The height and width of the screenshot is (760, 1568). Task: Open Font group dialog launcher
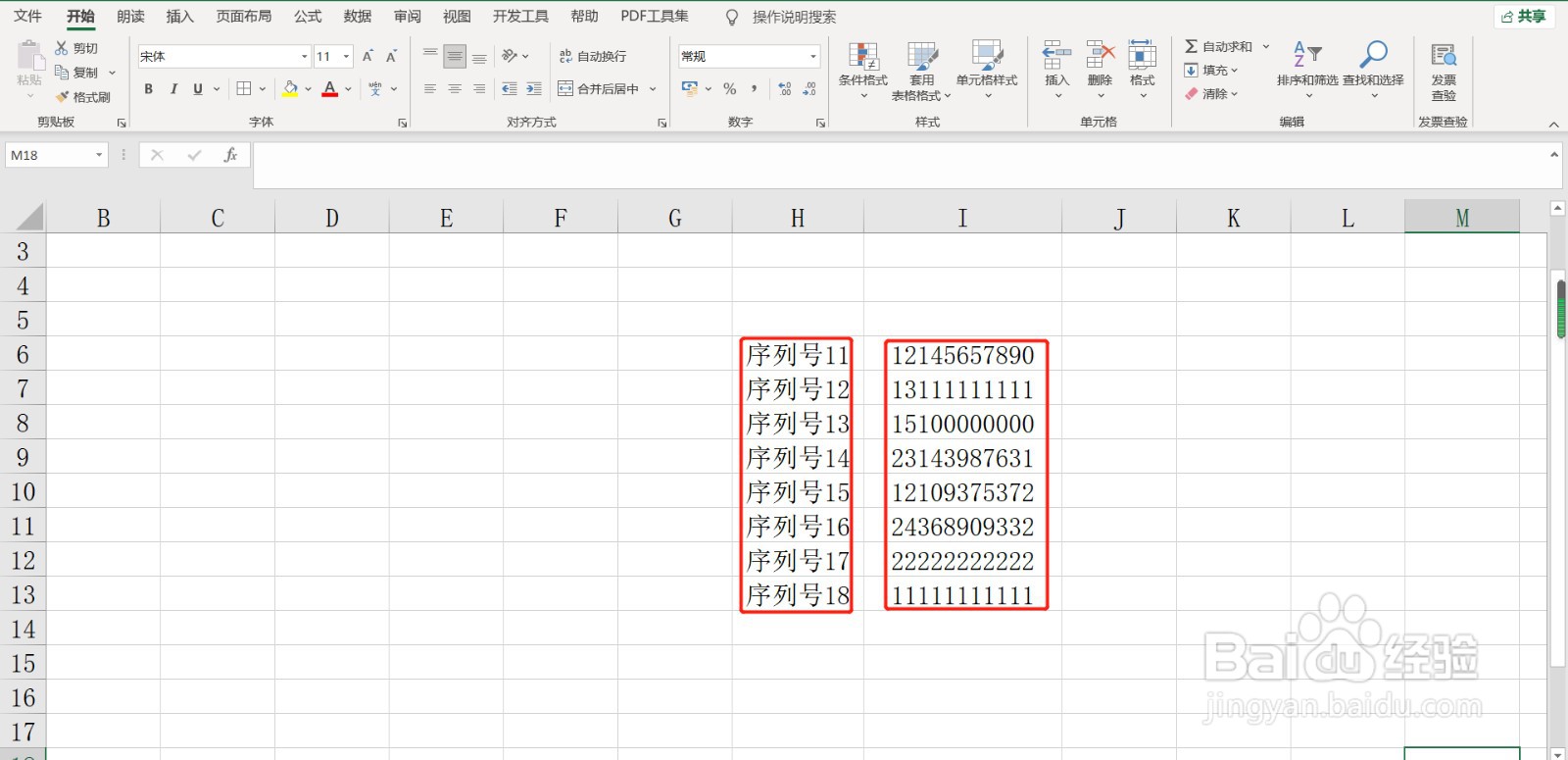pos(402,124)
